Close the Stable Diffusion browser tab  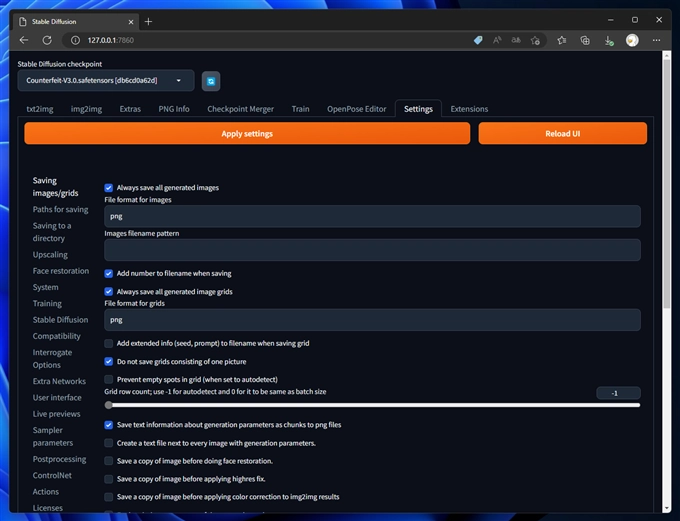[x=131, y=22]
